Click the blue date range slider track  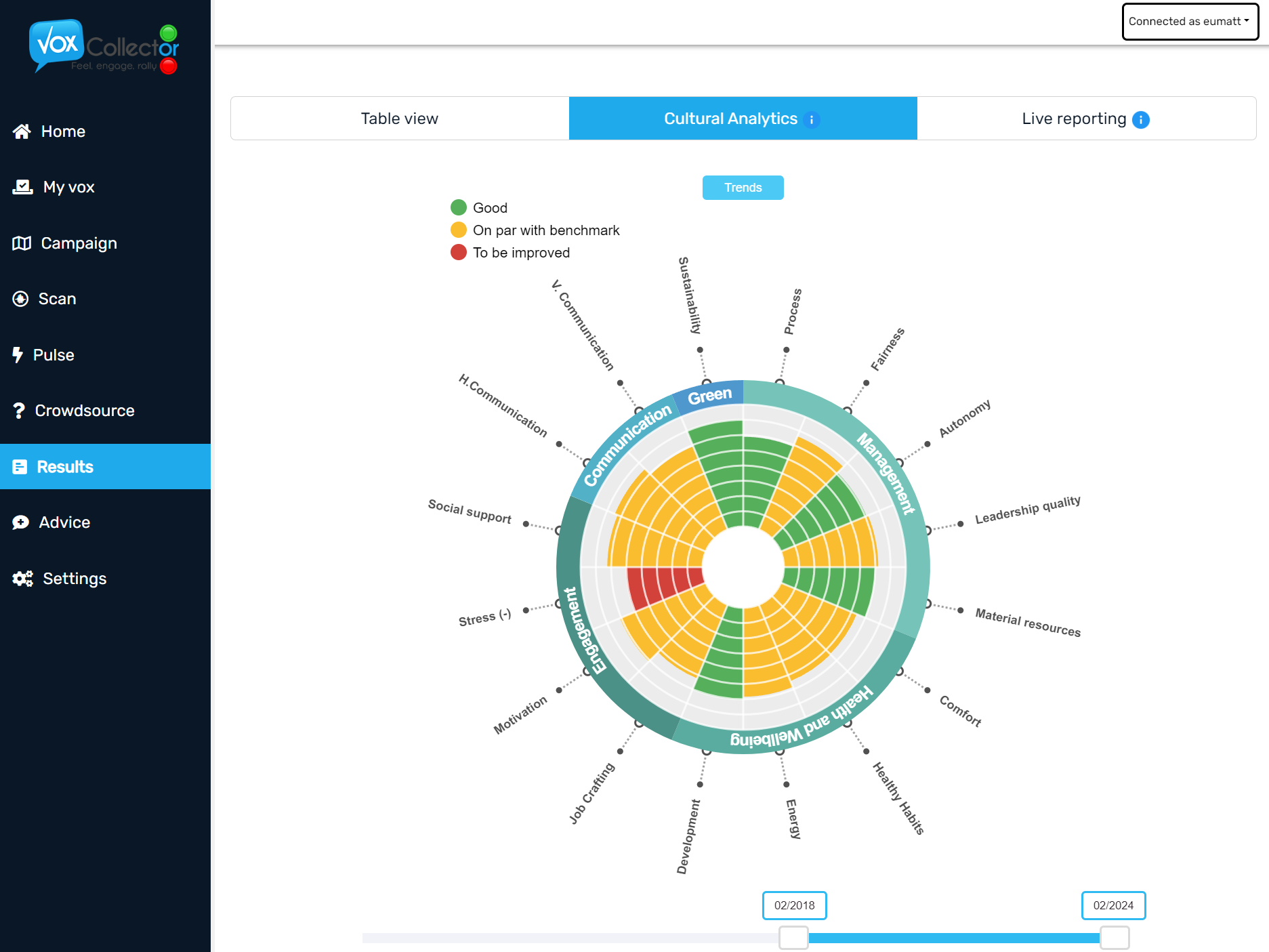coord(954,938)
